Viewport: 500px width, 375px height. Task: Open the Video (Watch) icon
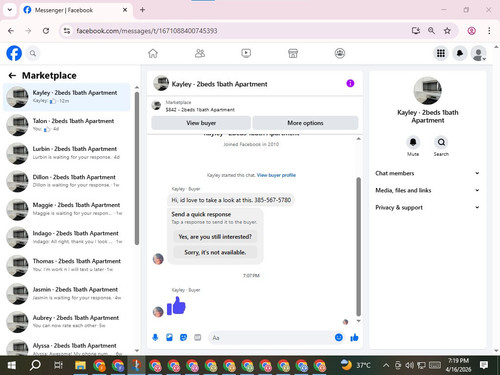point(246,53)
